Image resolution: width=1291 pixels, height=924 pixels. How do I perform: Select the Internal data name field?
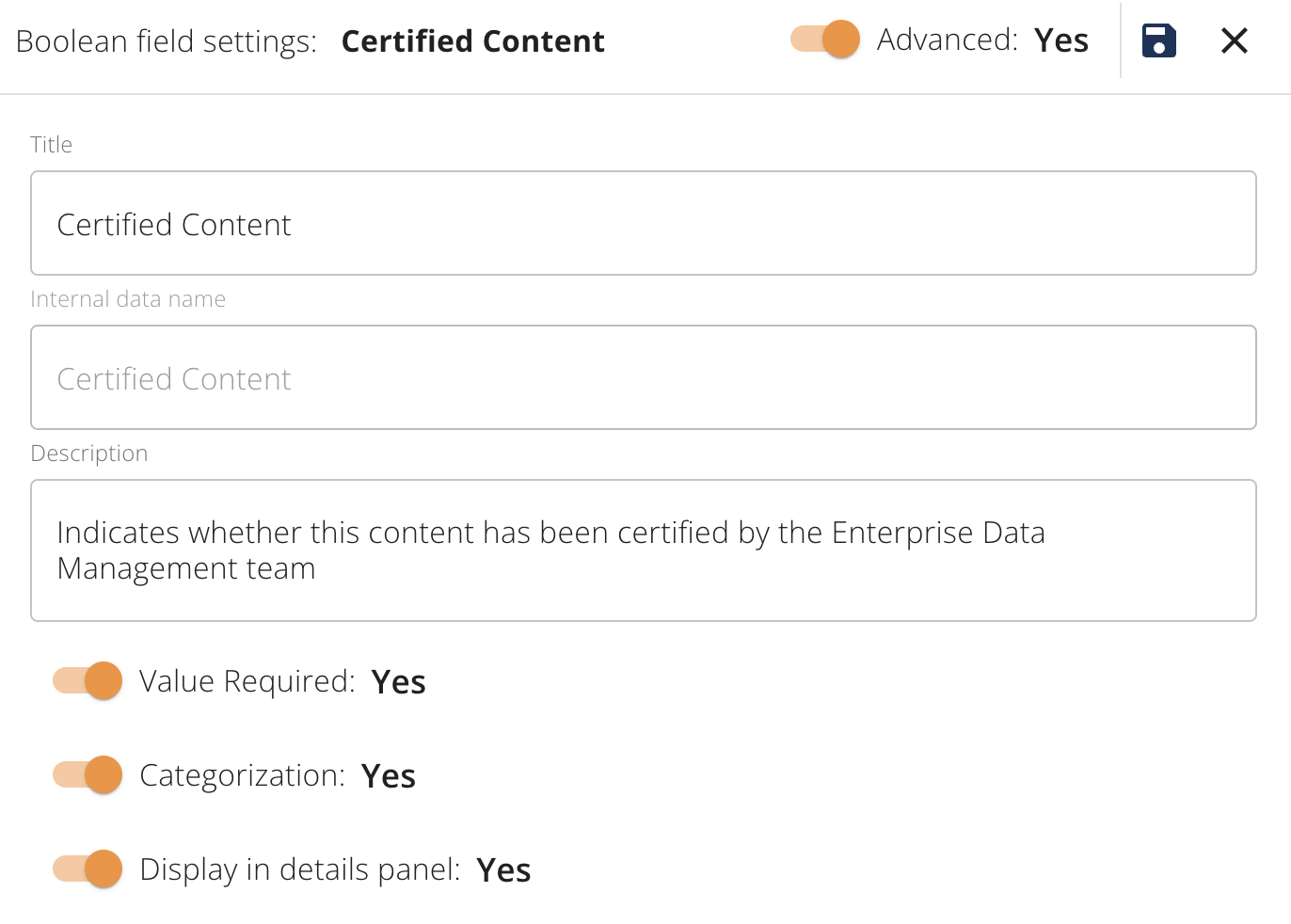(644, 377)
